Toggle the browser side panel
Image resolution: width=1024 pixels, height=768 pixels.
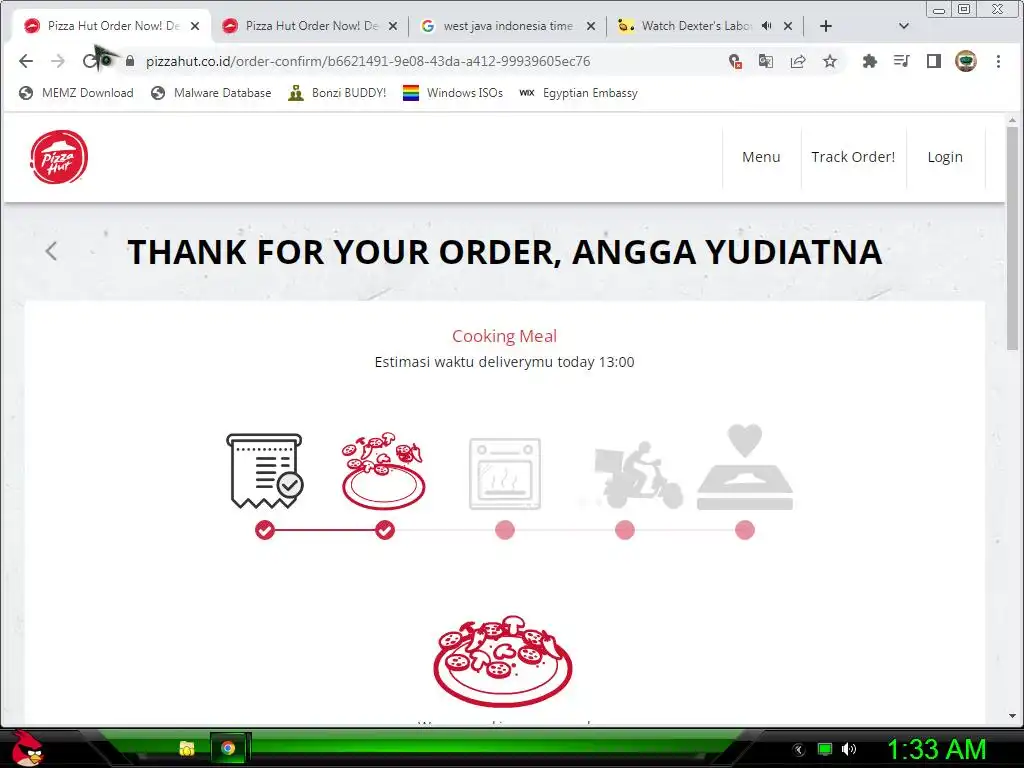coord(933,61)
